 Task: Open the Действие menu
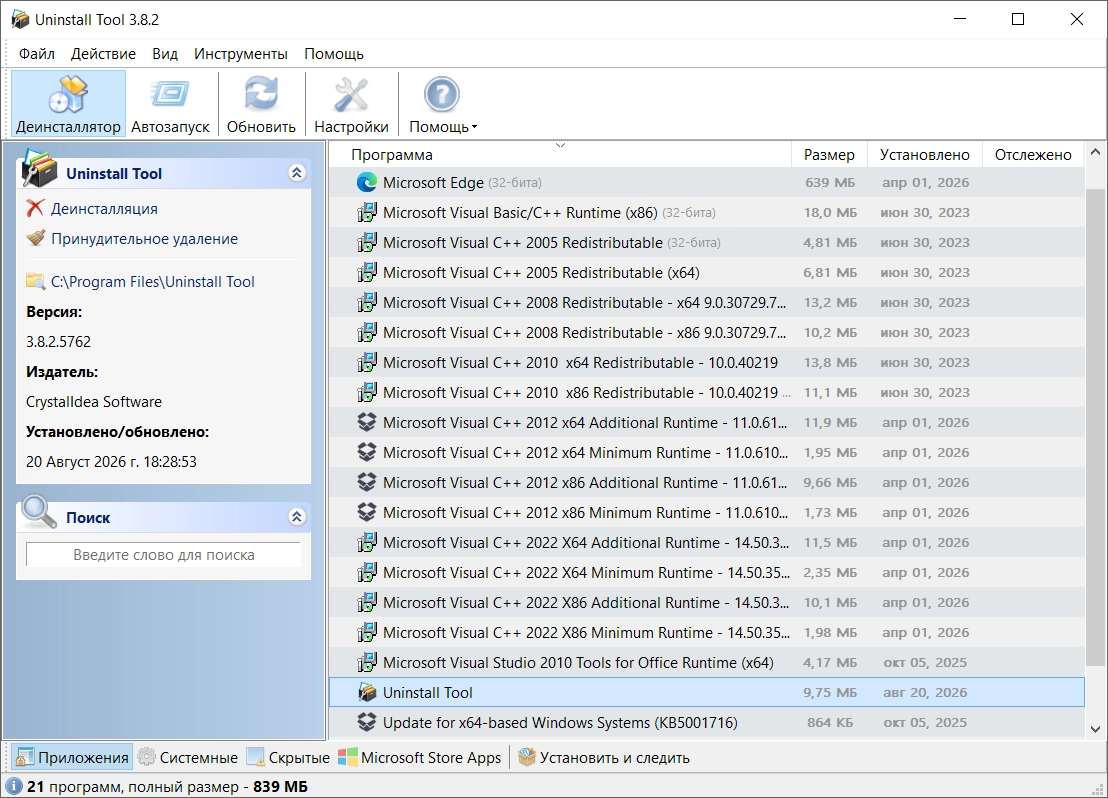tap(103, 54)
